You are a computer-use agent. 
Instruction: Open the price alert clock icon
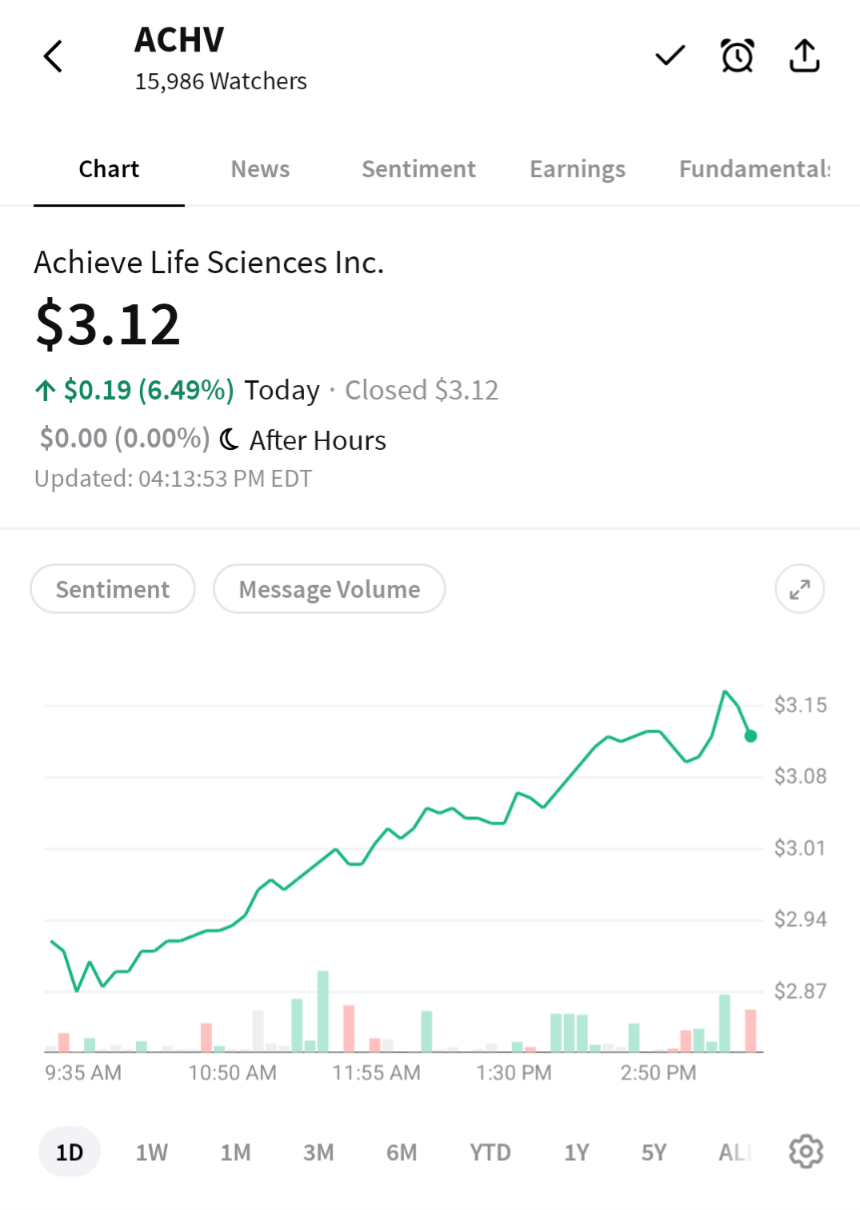(x=737, y=57)
